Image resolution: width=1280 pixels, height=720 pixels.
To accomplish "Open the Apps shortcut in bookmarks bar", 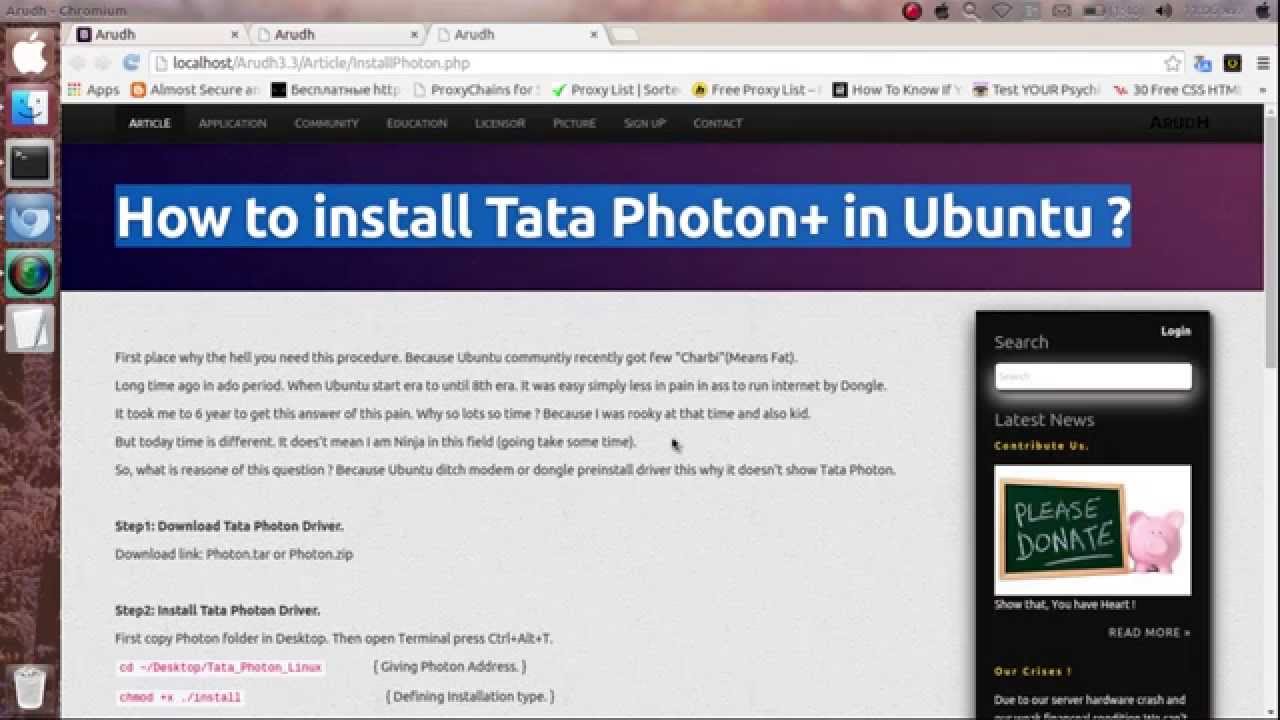I will (x=93, y=90).
